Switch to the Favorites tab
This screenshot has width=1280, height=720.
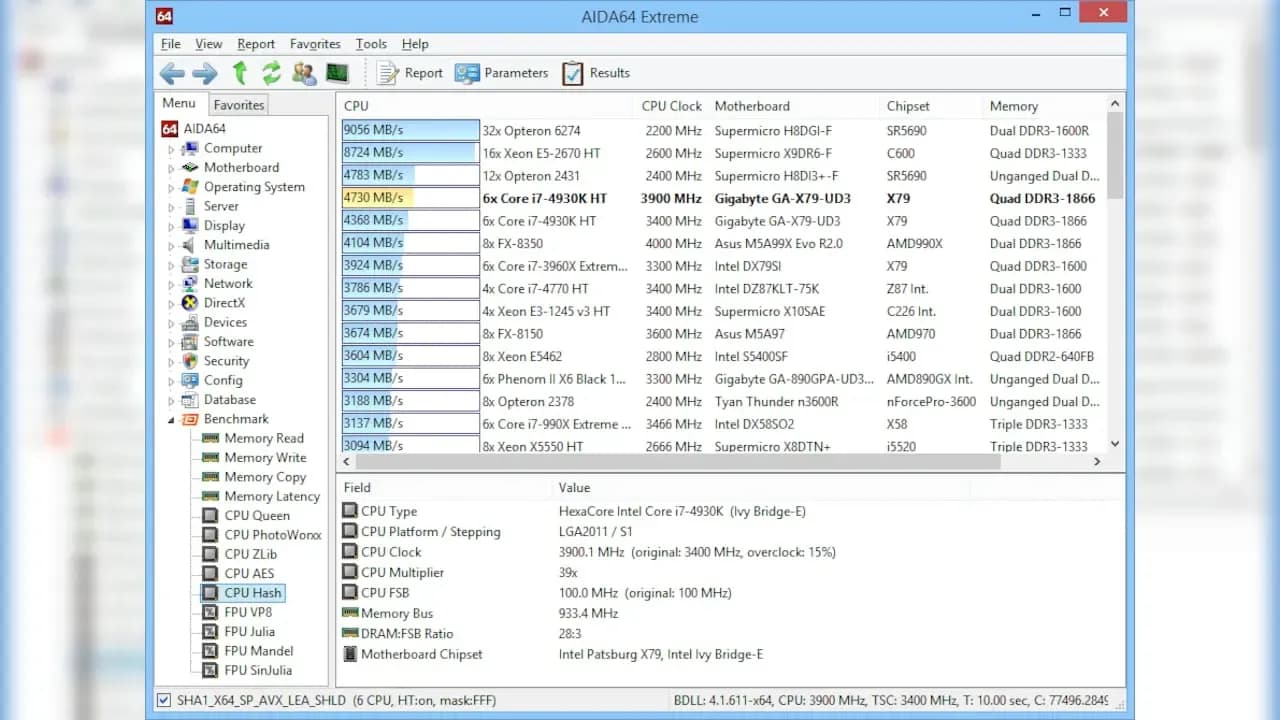click(x=239, y=104)
